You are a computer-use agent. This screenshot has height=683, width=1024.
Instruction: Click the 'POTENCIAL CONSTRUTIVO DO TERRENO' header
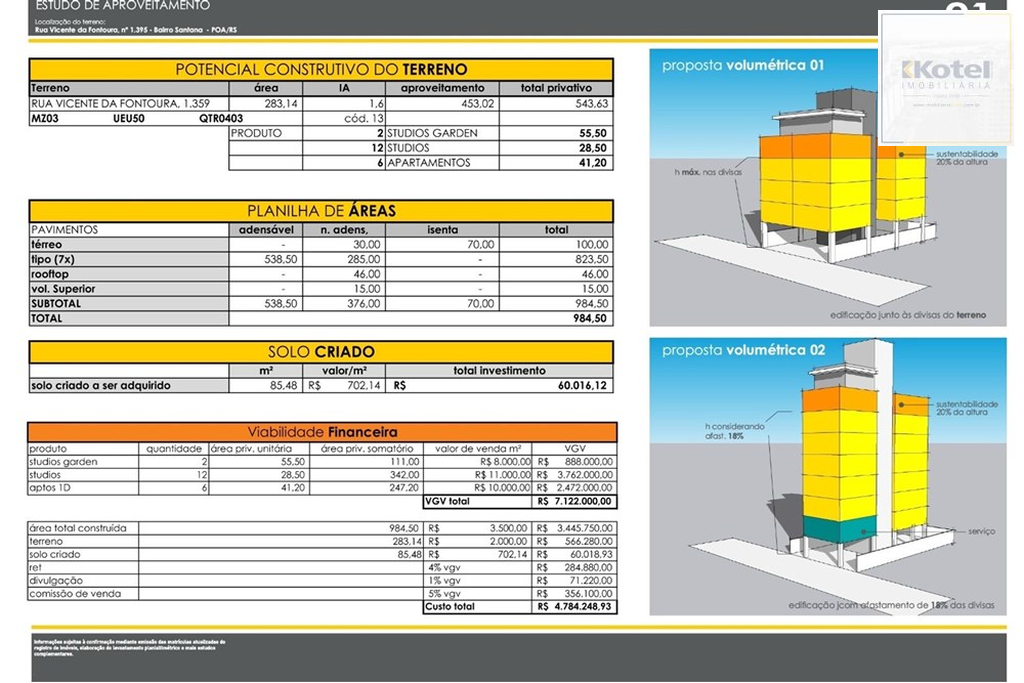pyautogui.click(x=321, y=69)
